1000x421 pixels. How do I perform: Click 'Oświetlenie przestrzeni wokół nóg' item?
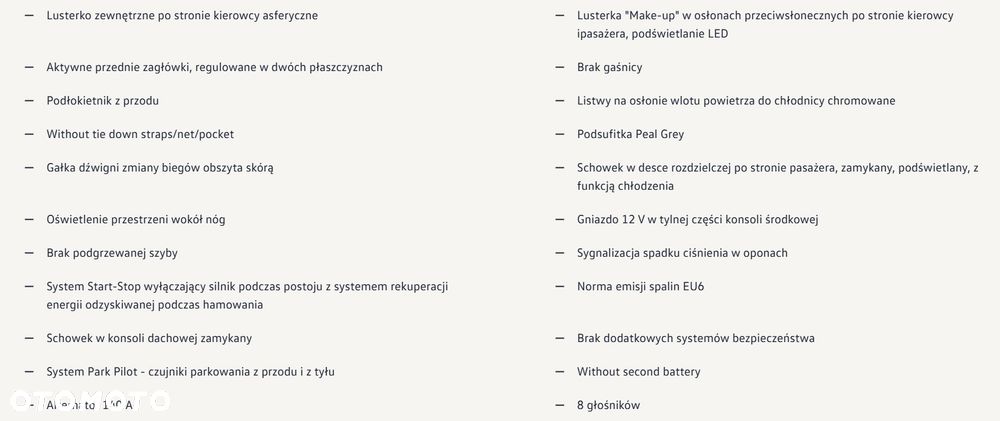(136, 219)
